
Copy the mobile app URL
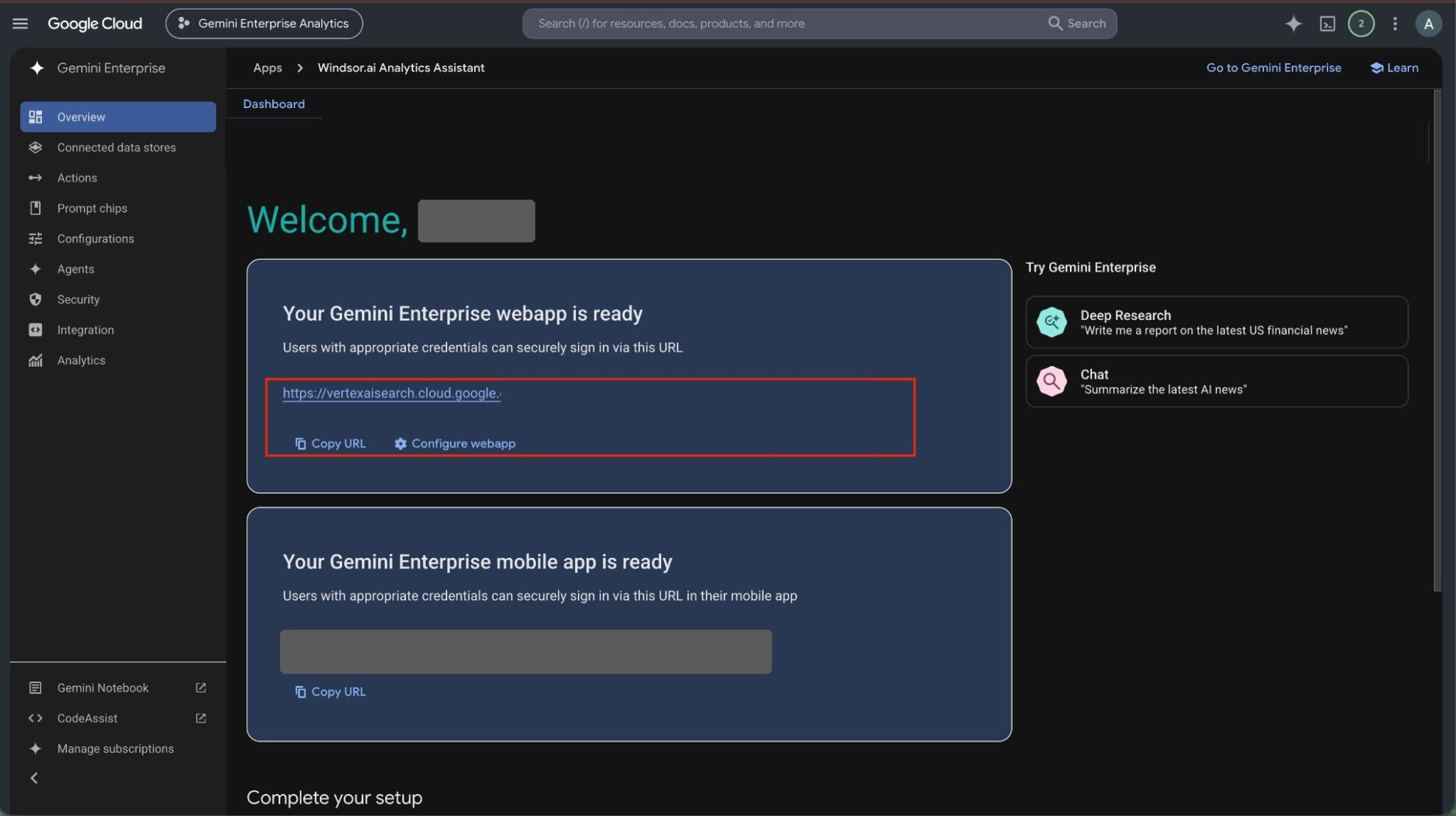(330, 692)
